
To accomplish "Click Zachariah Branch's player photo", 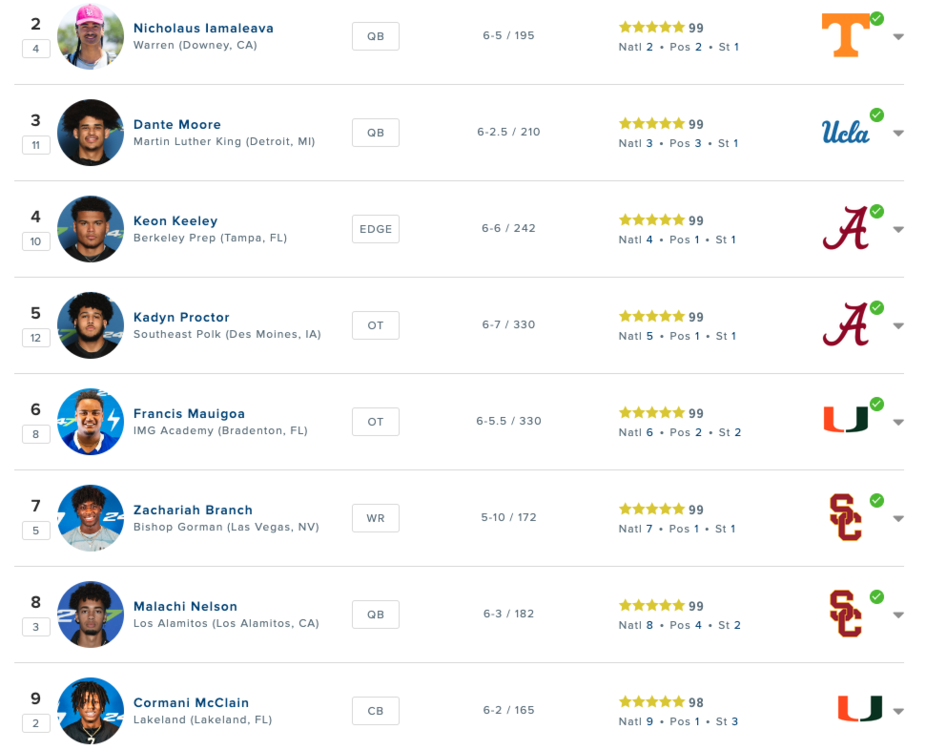I will 91,518.
